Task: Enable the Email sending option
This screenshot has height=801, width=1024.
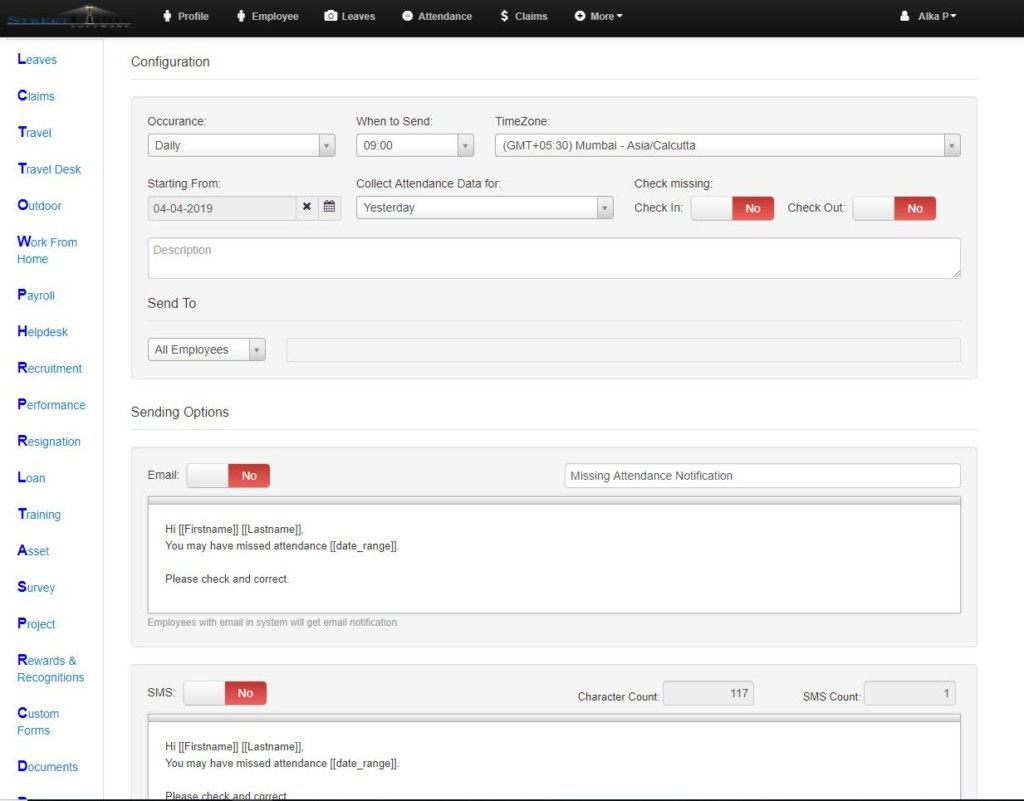Action: pos(209,475)
